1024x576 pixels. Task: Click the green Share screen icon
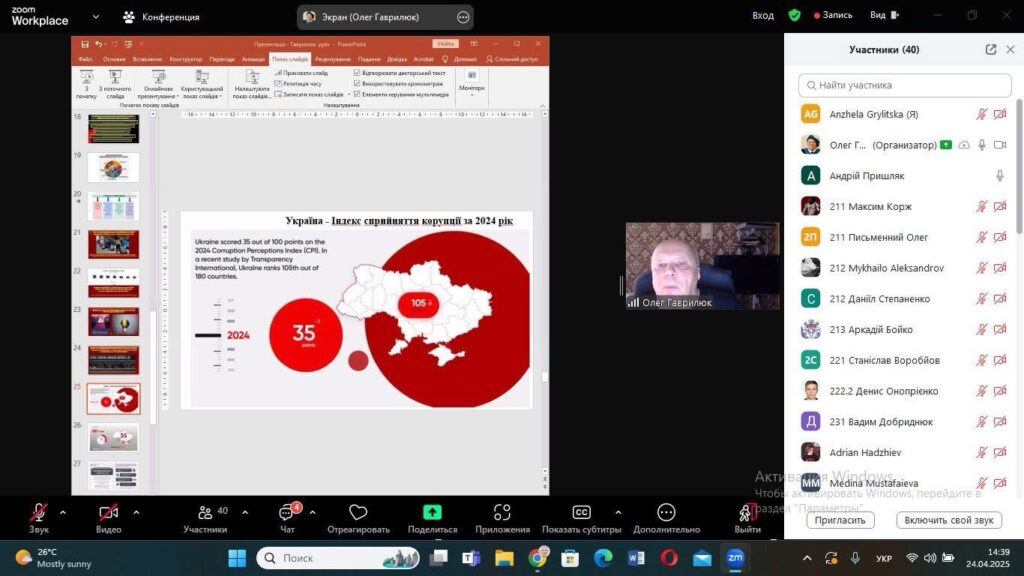point(432,512)
